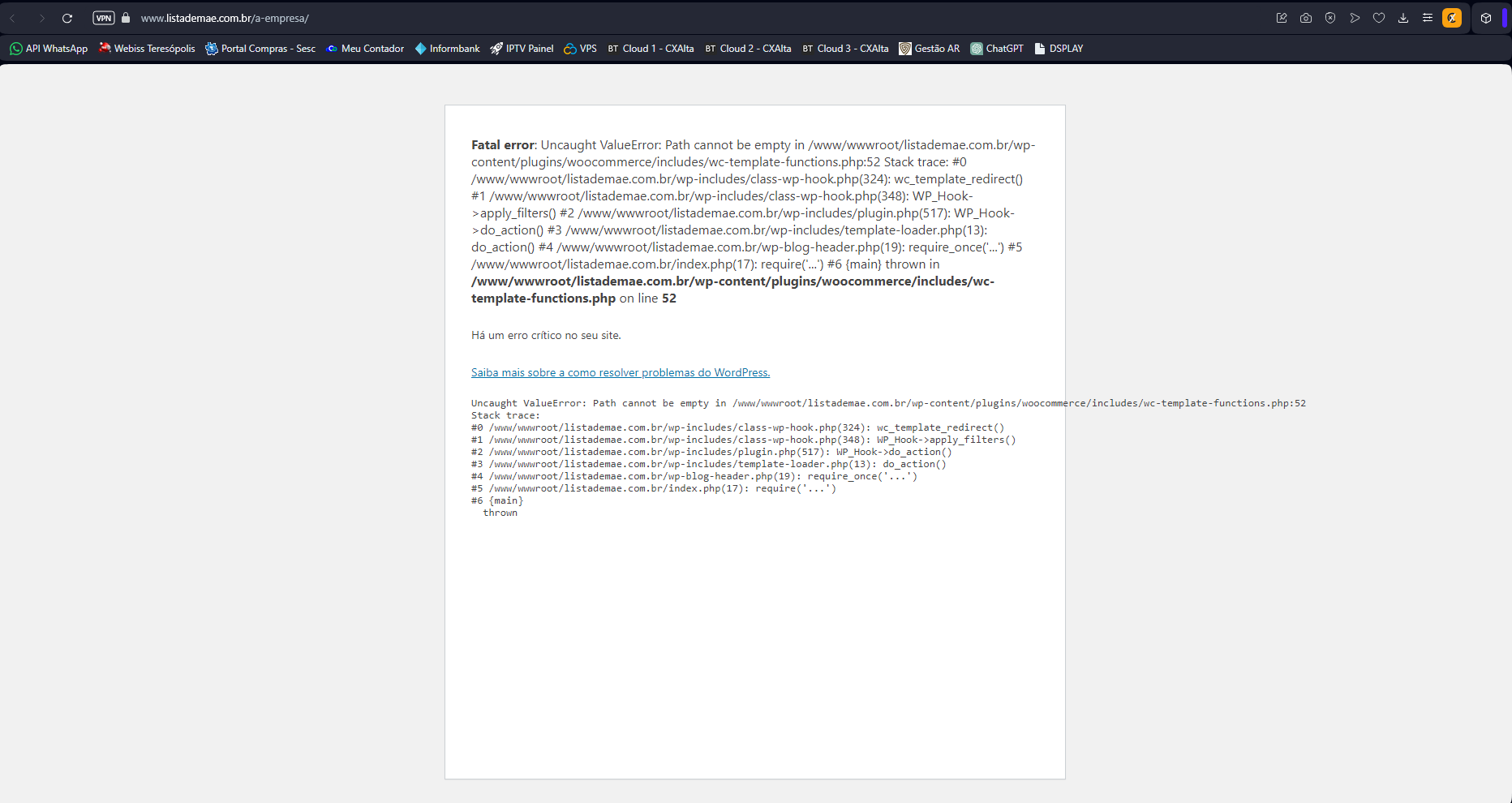Open the VPS bookmark

(x=581, y=49)
